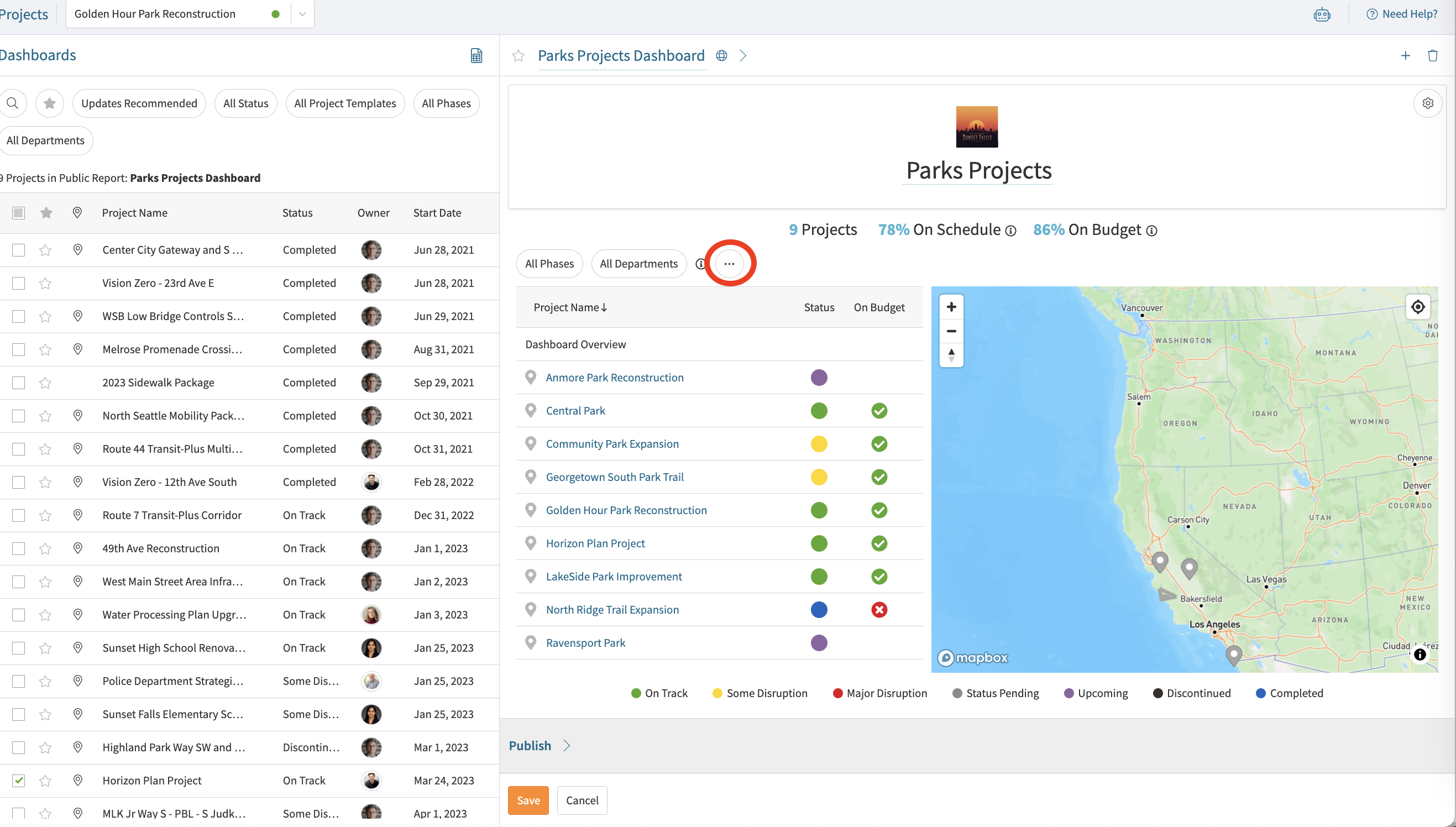Screen dimensions: 1456x827
Task: Uncheck the Horizon Plan Project checkbox
Action: pos(18,780)
